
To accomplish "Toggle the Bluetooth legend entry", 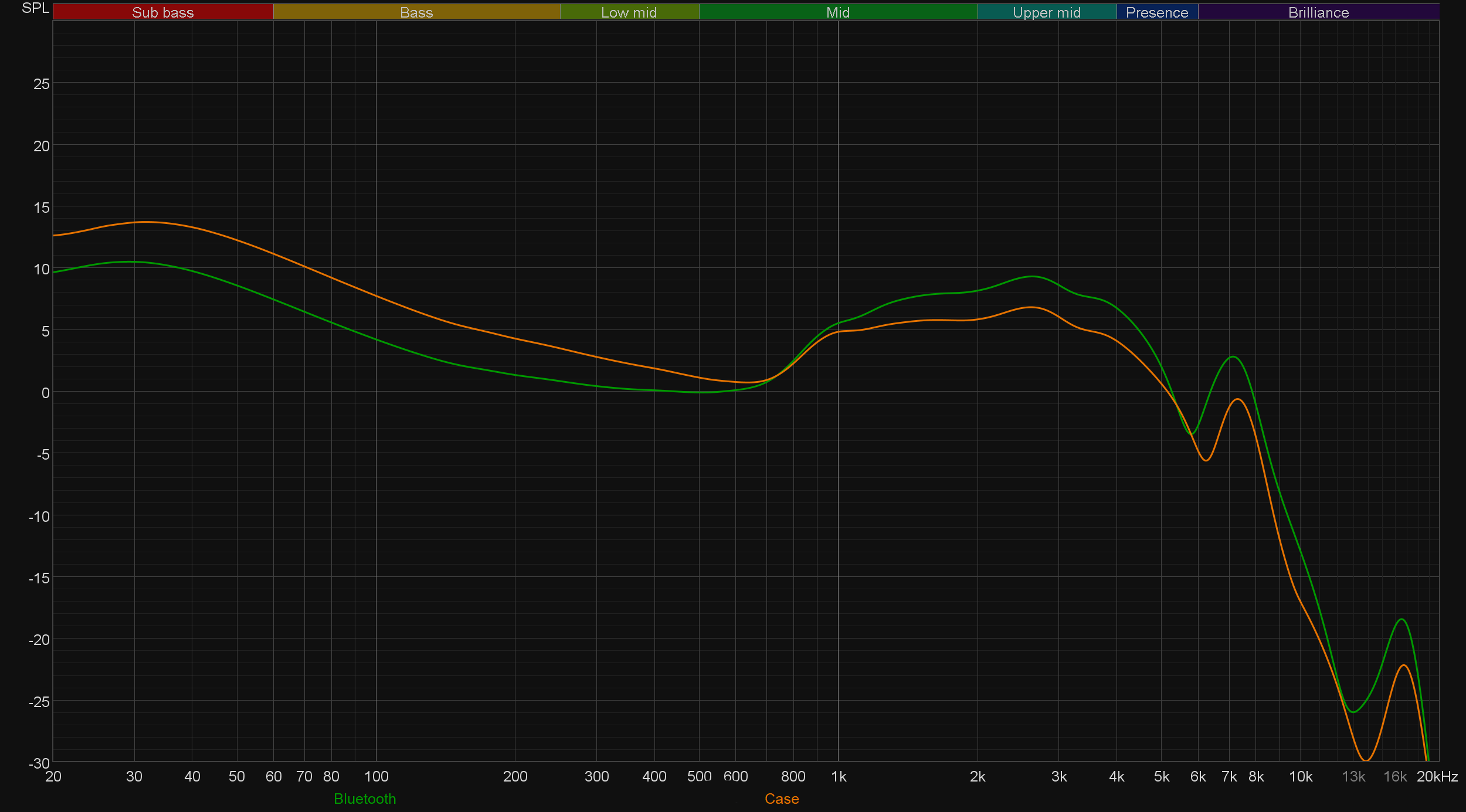I will click(x=365, y=799).
